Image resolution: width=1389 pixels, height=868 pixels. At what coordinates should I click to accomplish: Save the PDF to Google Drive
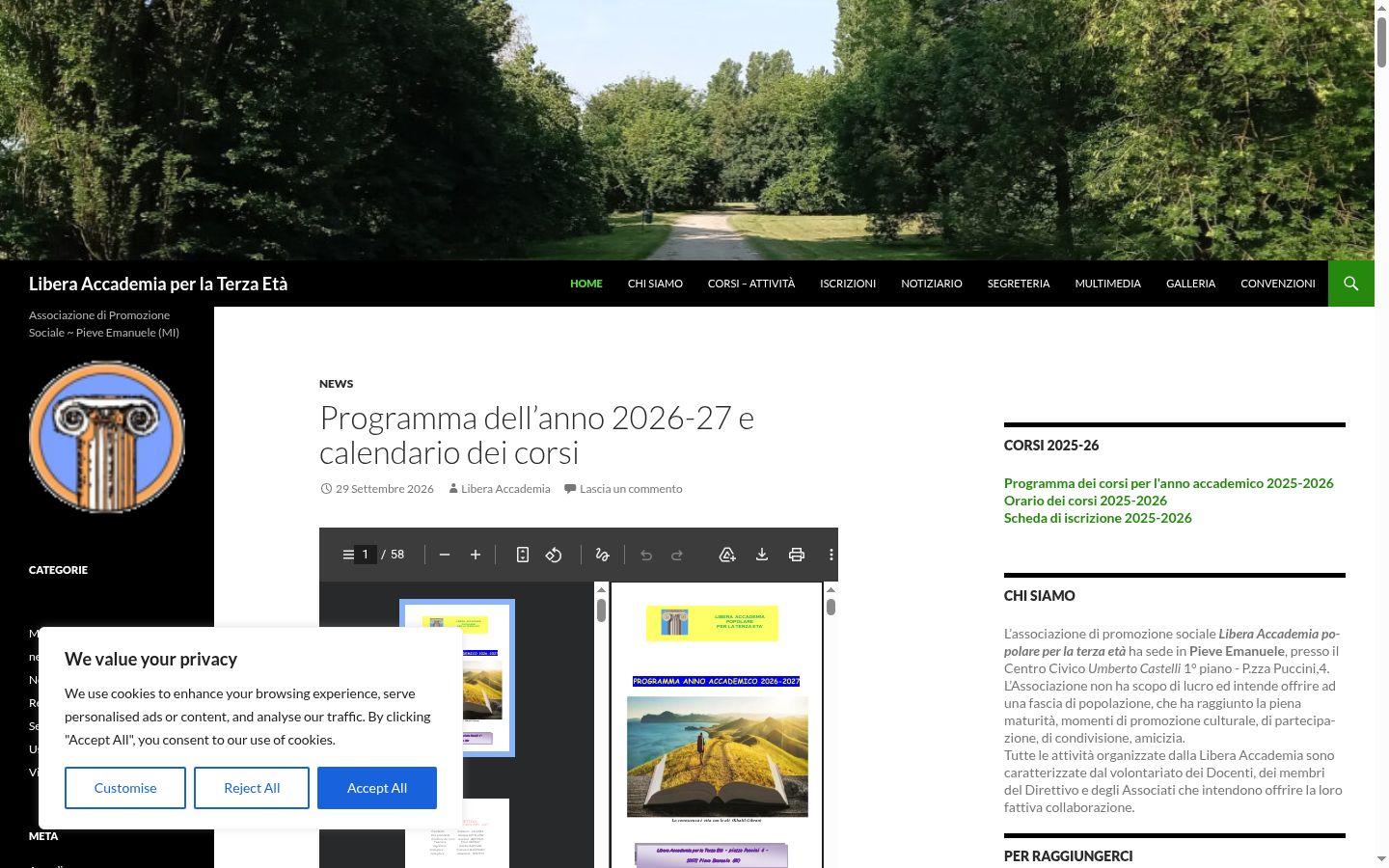pyautogui.click(x=727, y=555)
